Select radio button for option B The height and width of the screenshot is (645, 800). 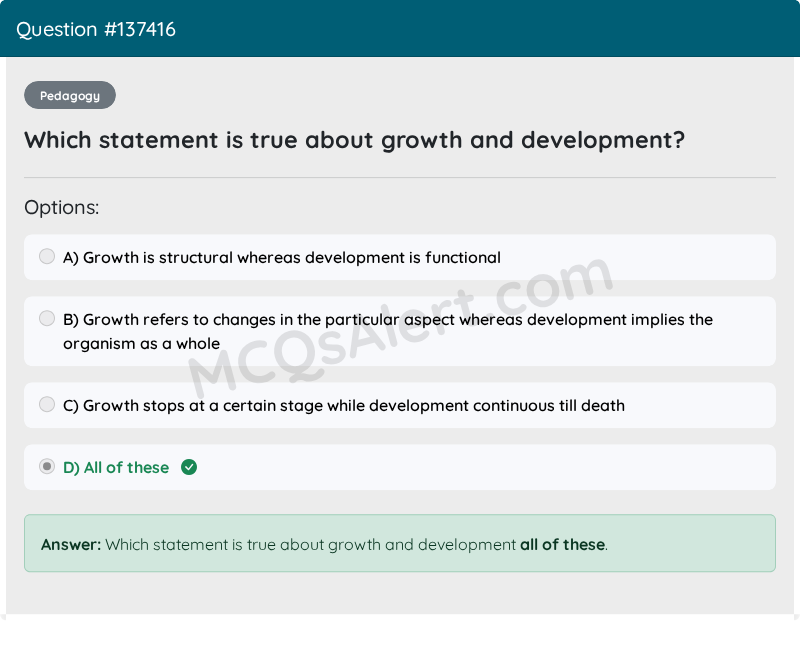coord(47,318)
